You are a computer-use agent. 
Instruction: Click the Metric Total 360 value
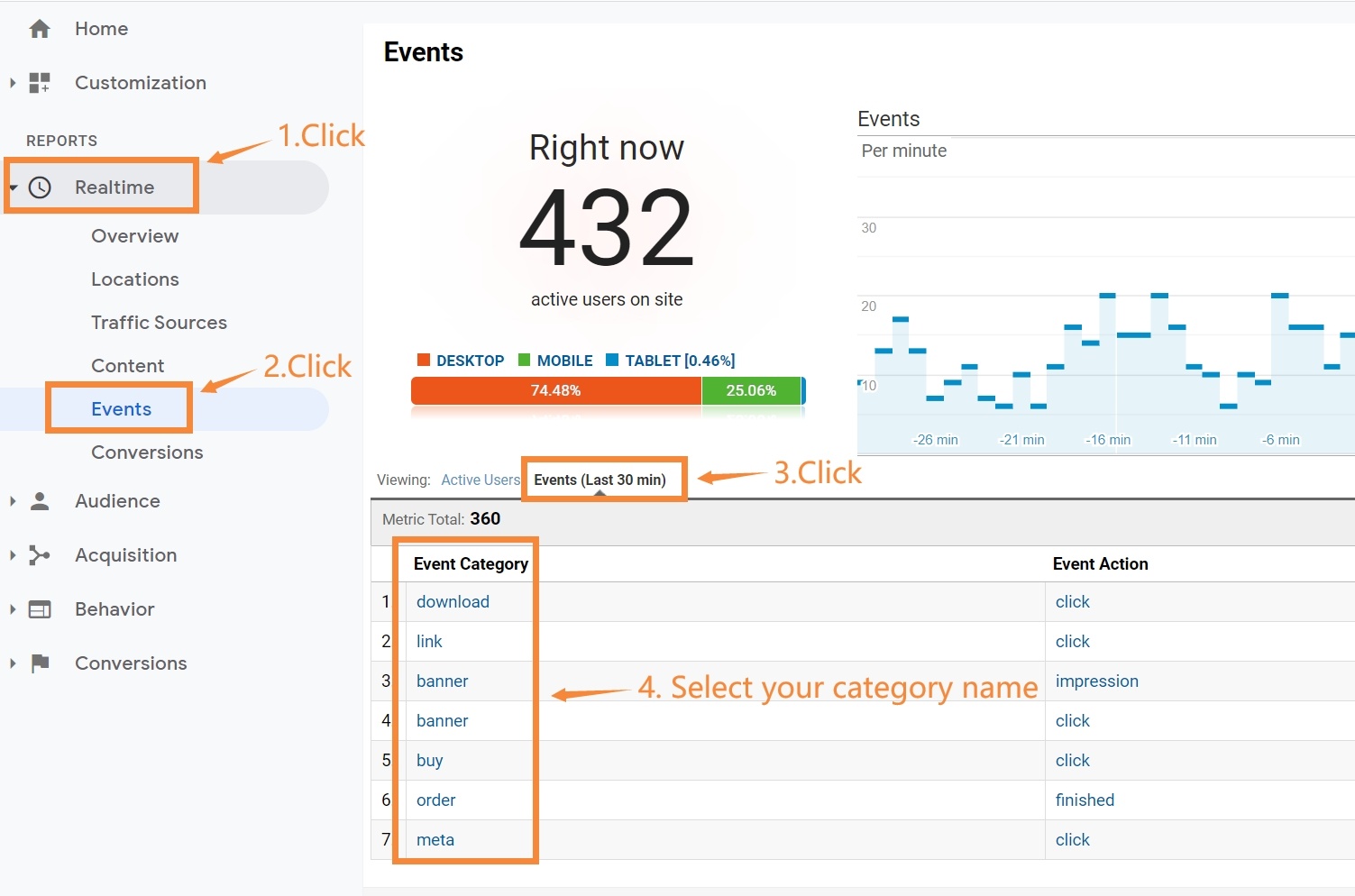[x=485, y=519]
